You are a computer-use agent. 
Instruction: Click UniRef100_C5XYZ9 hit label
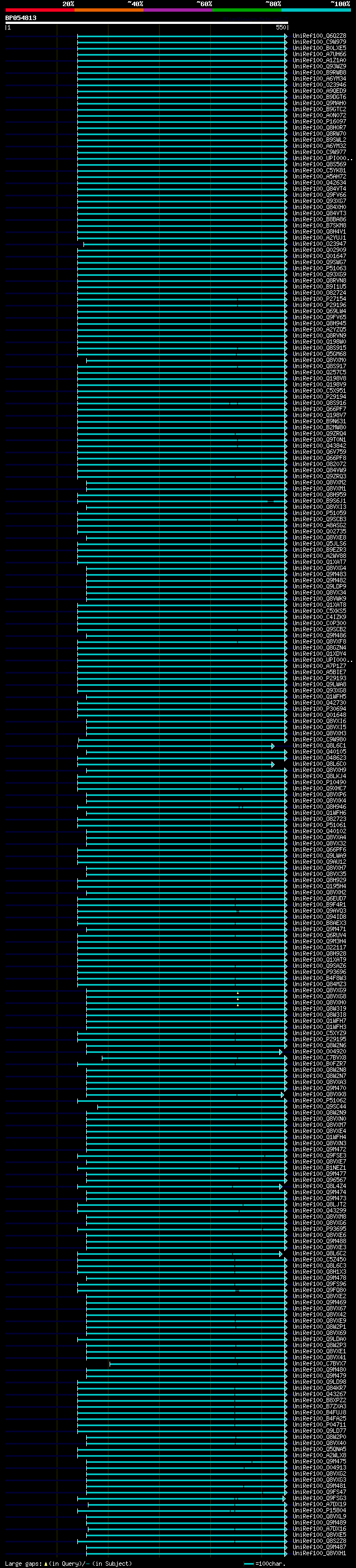319,1033
